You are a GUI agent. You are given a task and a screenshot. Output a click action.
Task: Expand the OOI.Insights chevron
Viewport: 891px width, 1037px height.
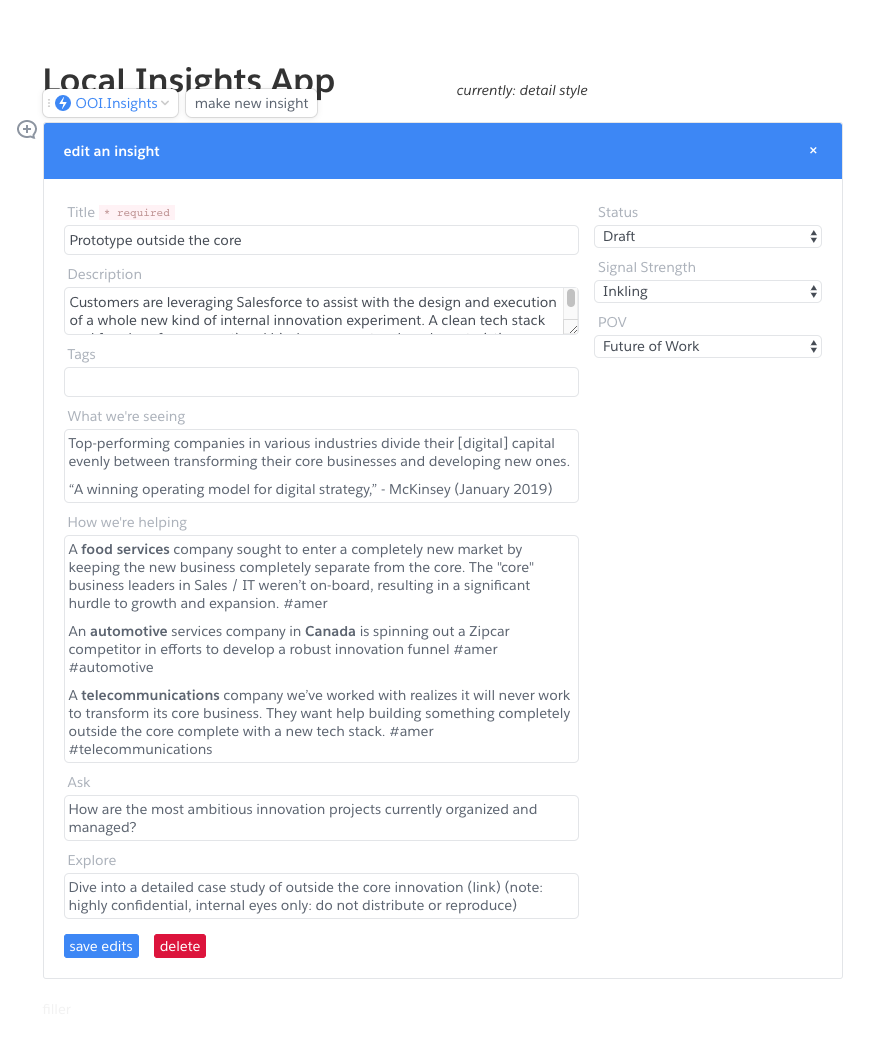tap(166, 103)
